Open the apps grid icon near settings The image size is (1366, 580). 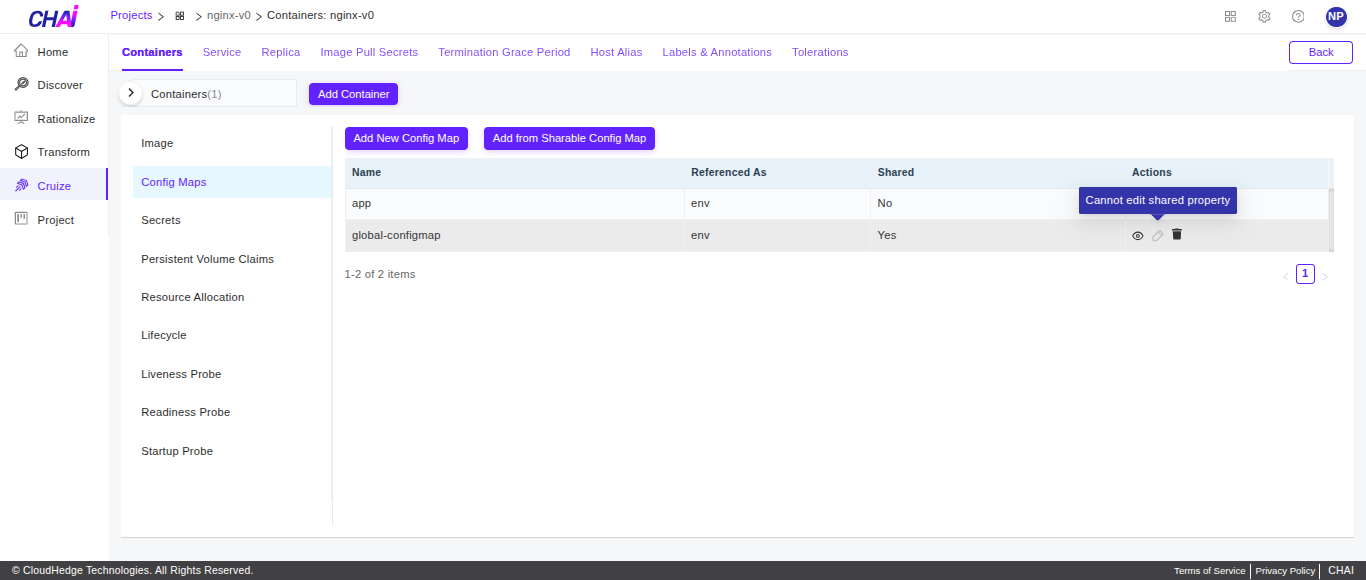[1230, 16]
